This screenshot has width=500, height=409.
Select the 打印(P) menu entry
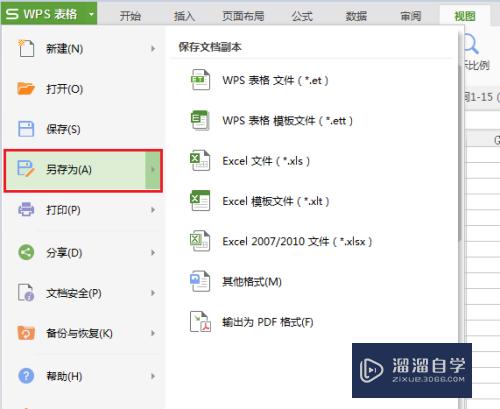click(x=83, y=210)
